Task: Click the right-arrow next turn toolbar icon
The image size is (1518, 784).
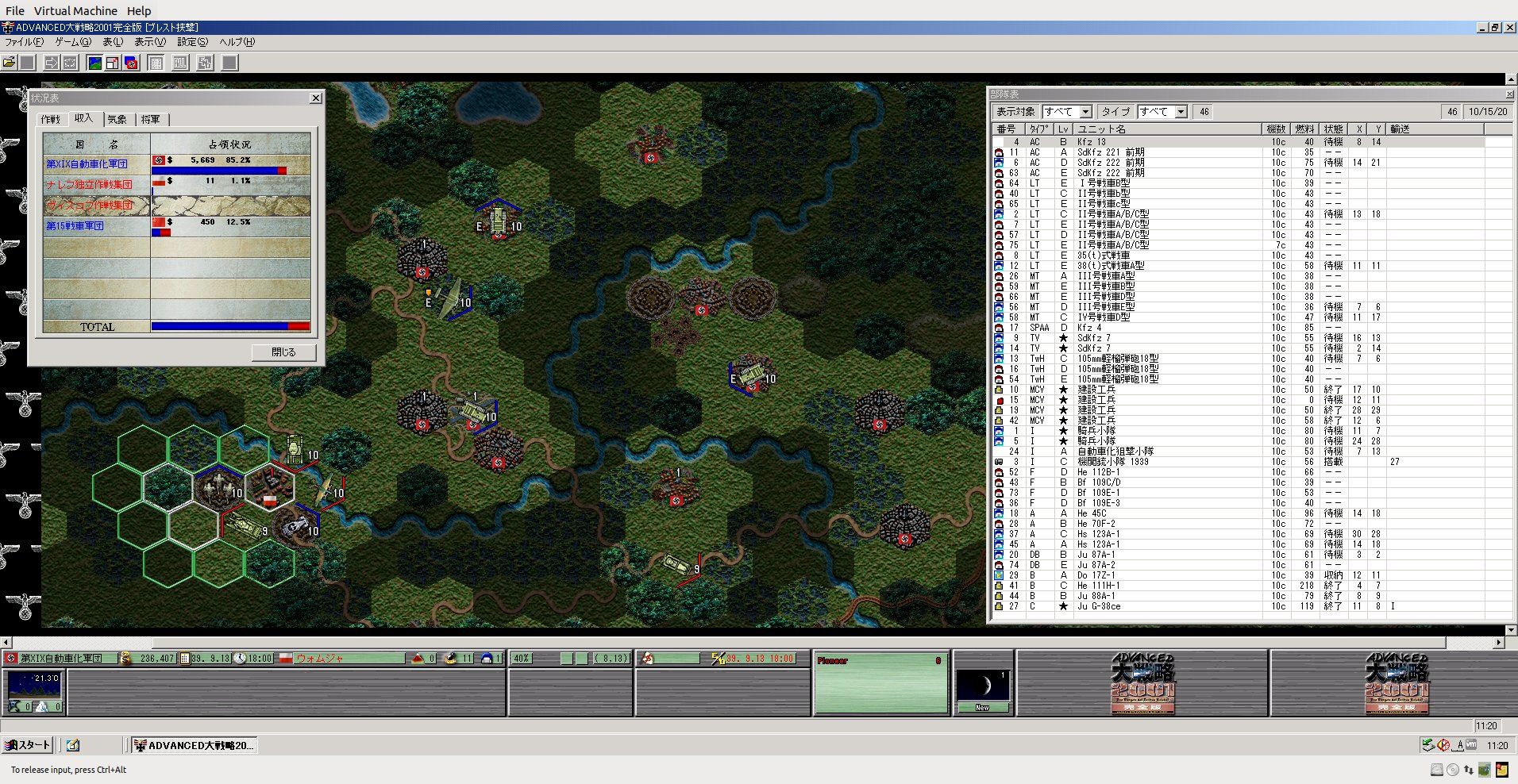Action: [51, 63]
